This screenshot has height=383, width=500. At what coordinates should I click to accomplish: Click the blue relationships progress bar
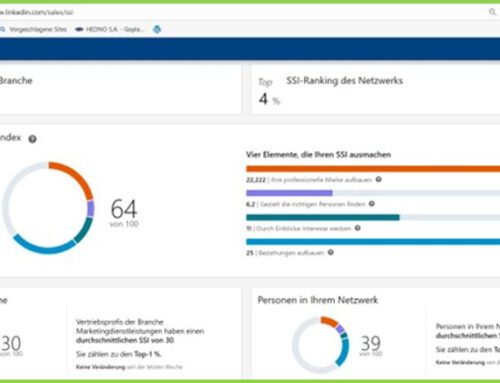click(373, 242)
